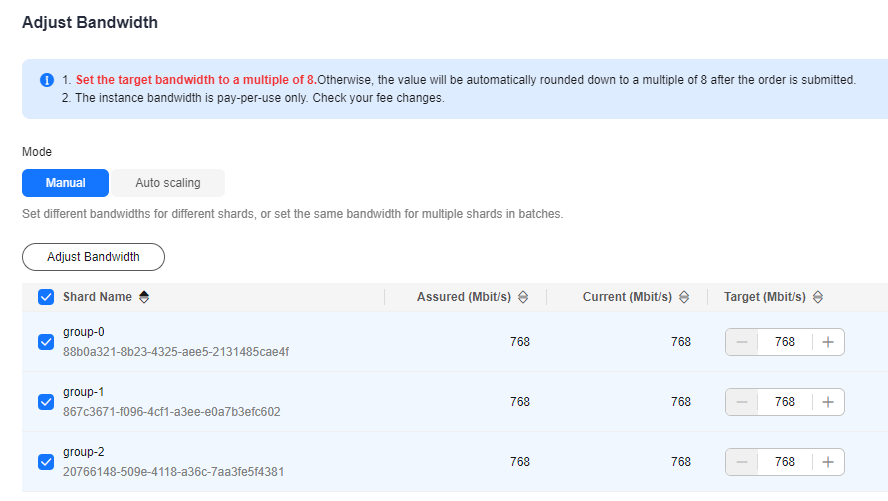This screenshot has height=501, width=888.
Task: Click group-1 current value 768
Action: 681,402
